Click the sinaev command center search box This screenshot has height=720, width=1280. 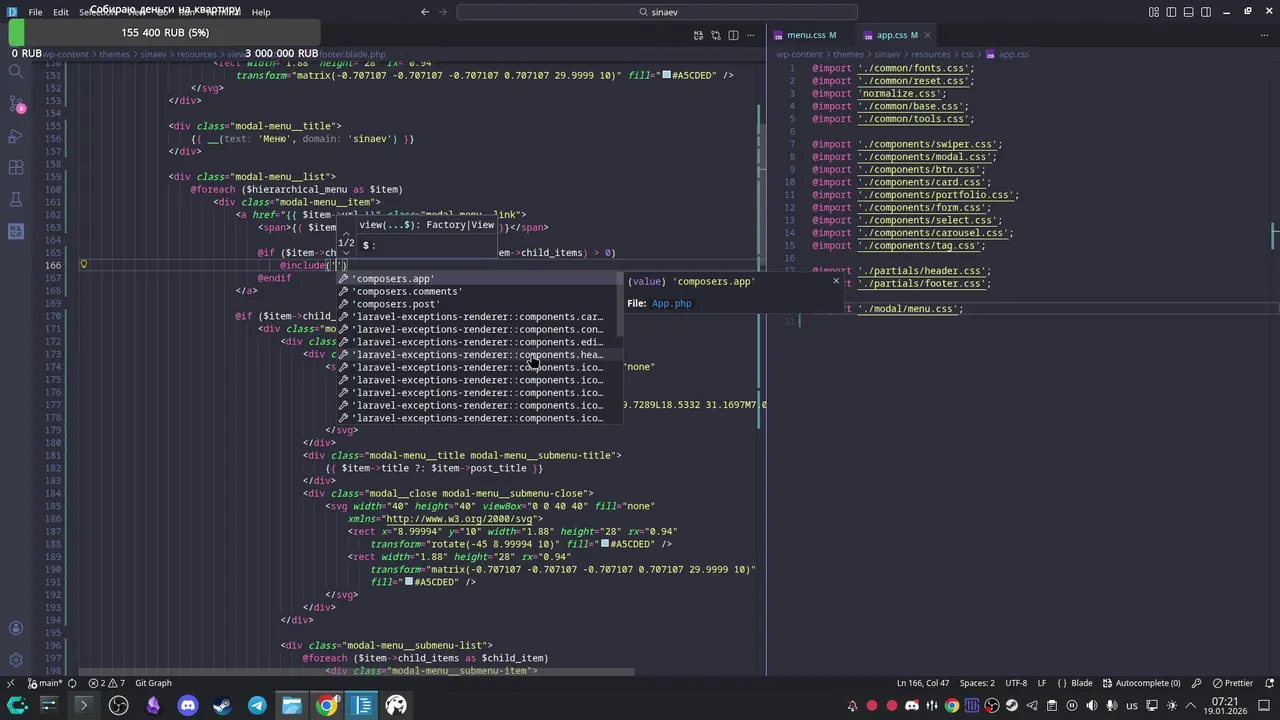657,12
